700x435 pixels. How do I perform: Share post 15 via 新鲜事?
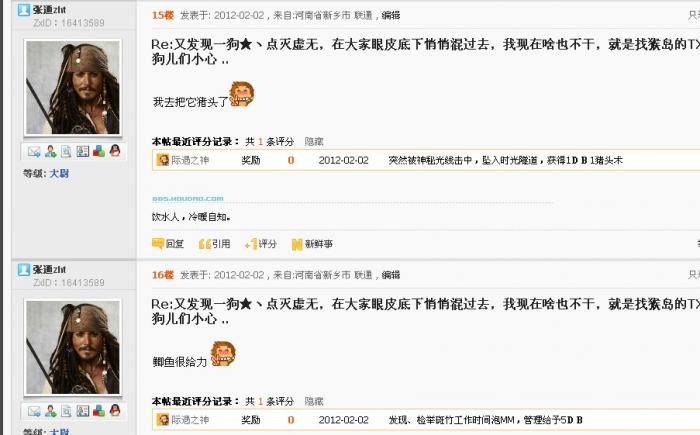click(312, 244)
